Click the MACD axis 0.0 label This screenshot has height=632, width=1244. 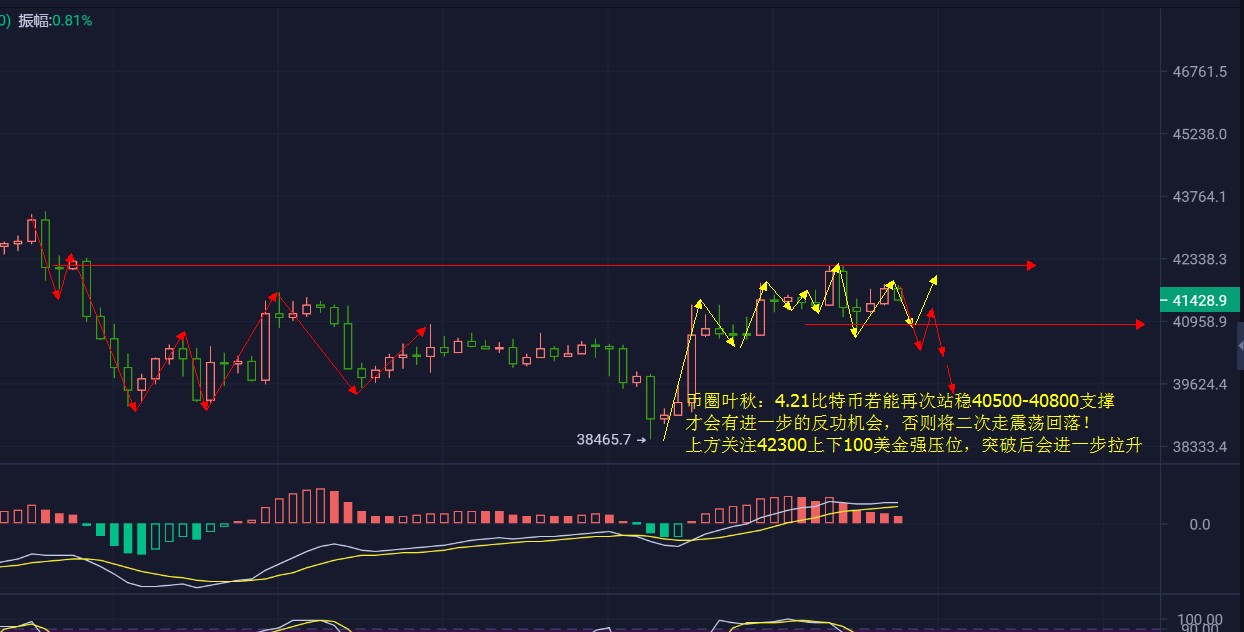[x=1200, y=524]
